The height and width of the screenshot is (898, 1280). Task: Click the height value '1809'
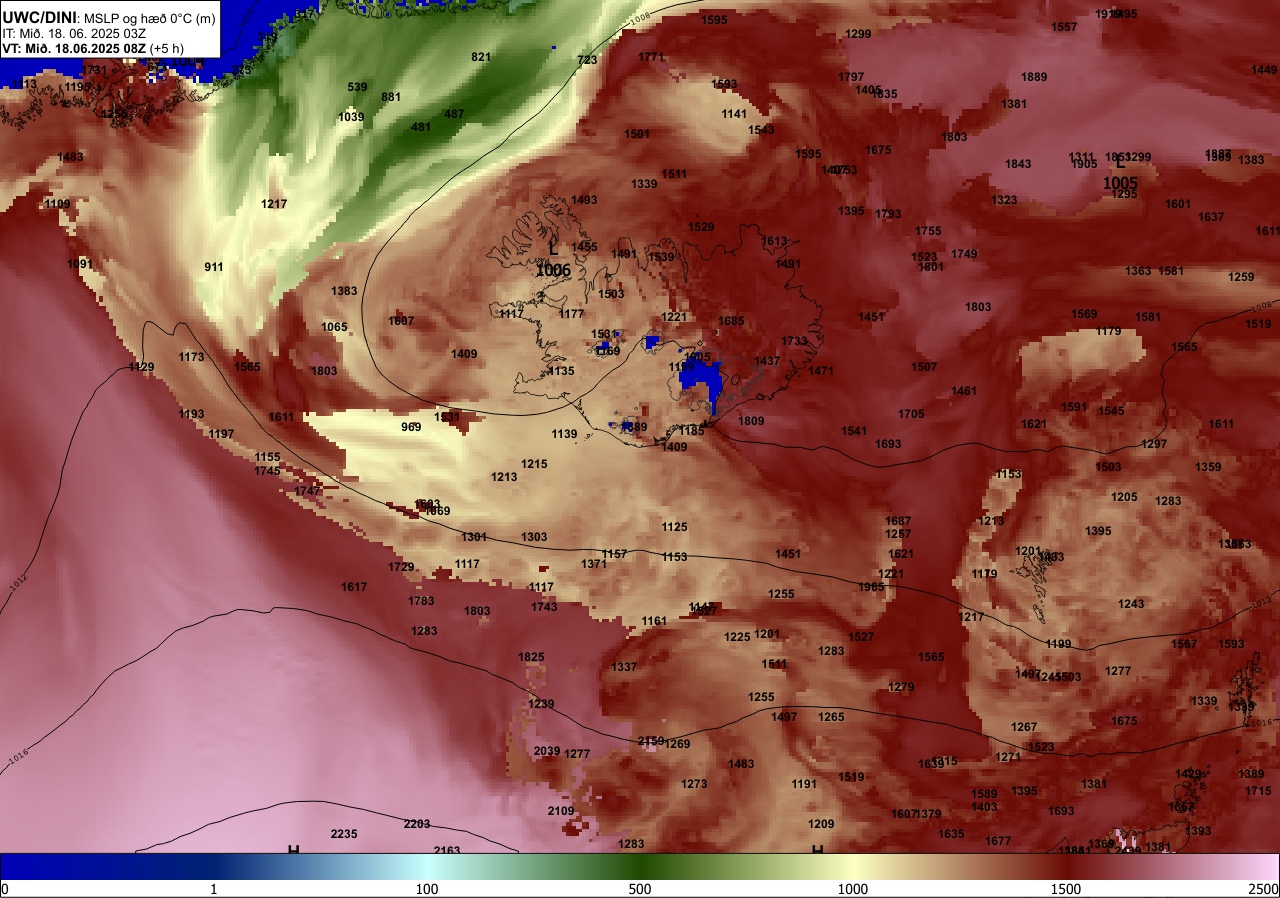click(x=751, y=421)
